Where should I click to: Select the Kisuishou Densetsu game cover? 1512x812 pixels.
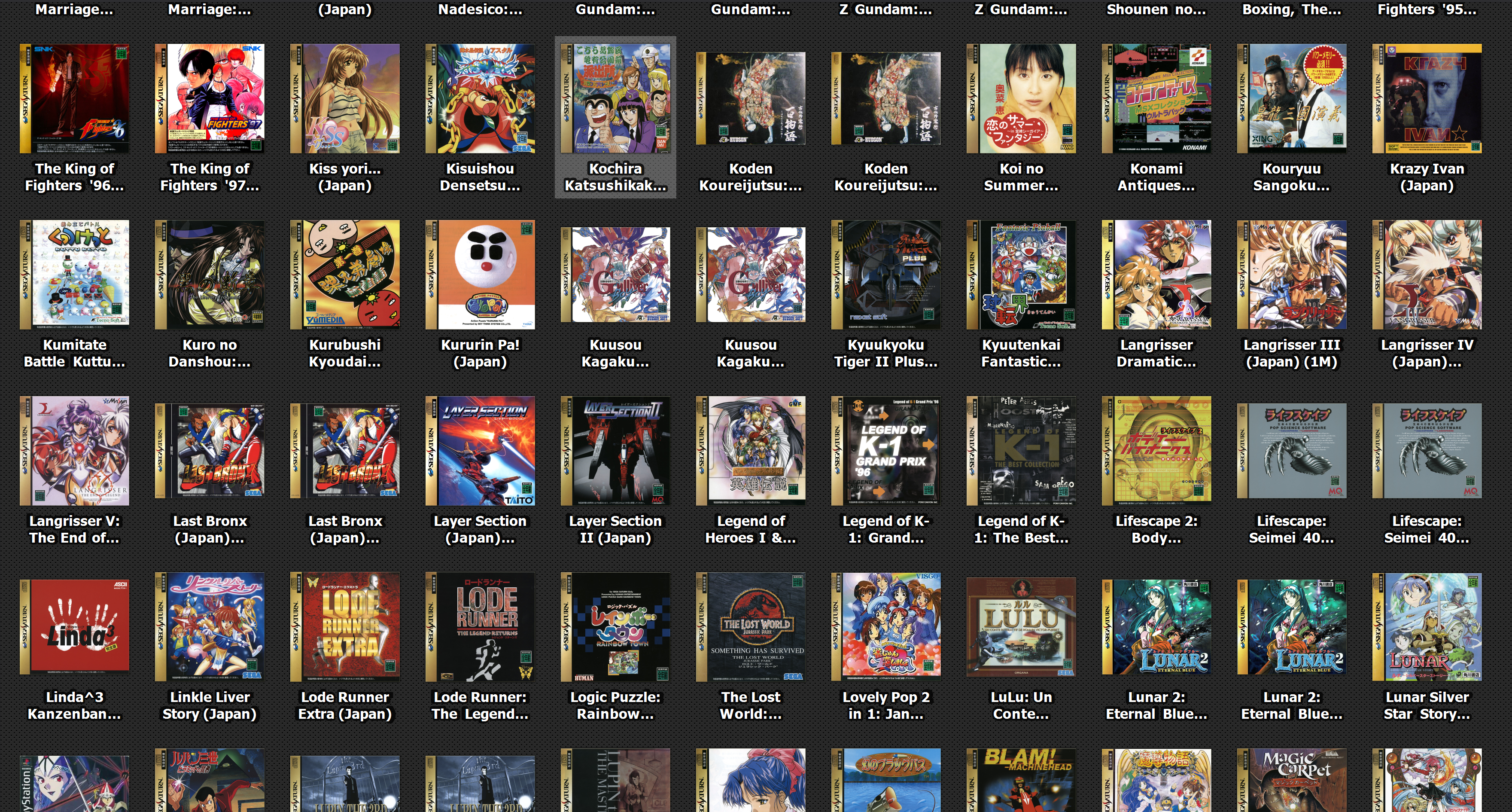coord(480,98)
